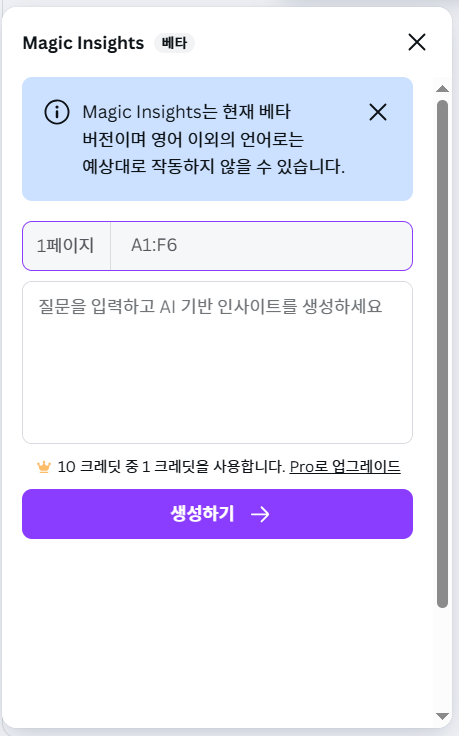
Task: Click the scrollbar up arrow
Action: pos(442,89)
